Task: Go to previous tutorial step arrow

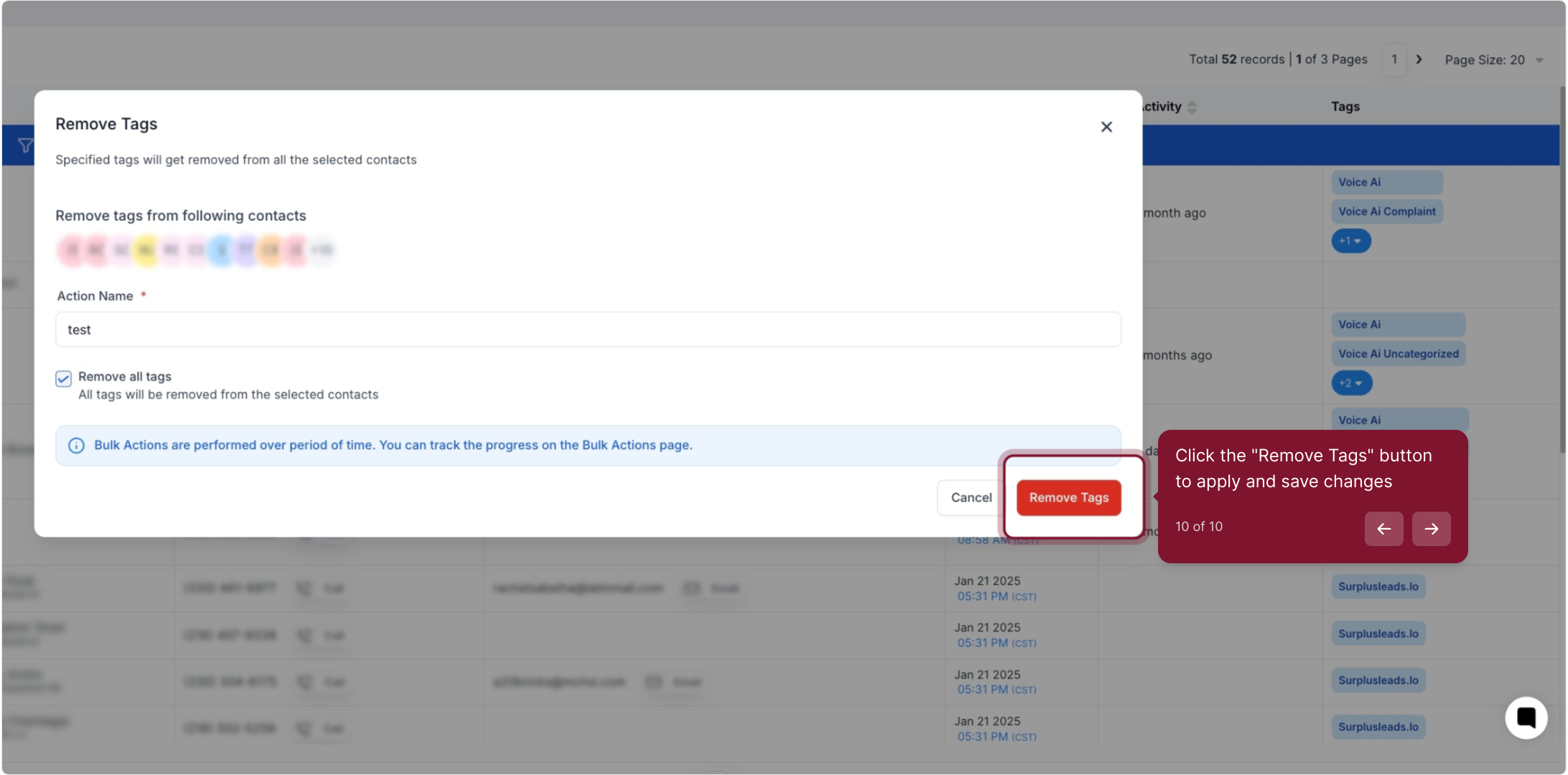Action: [x=1383, y=529]
